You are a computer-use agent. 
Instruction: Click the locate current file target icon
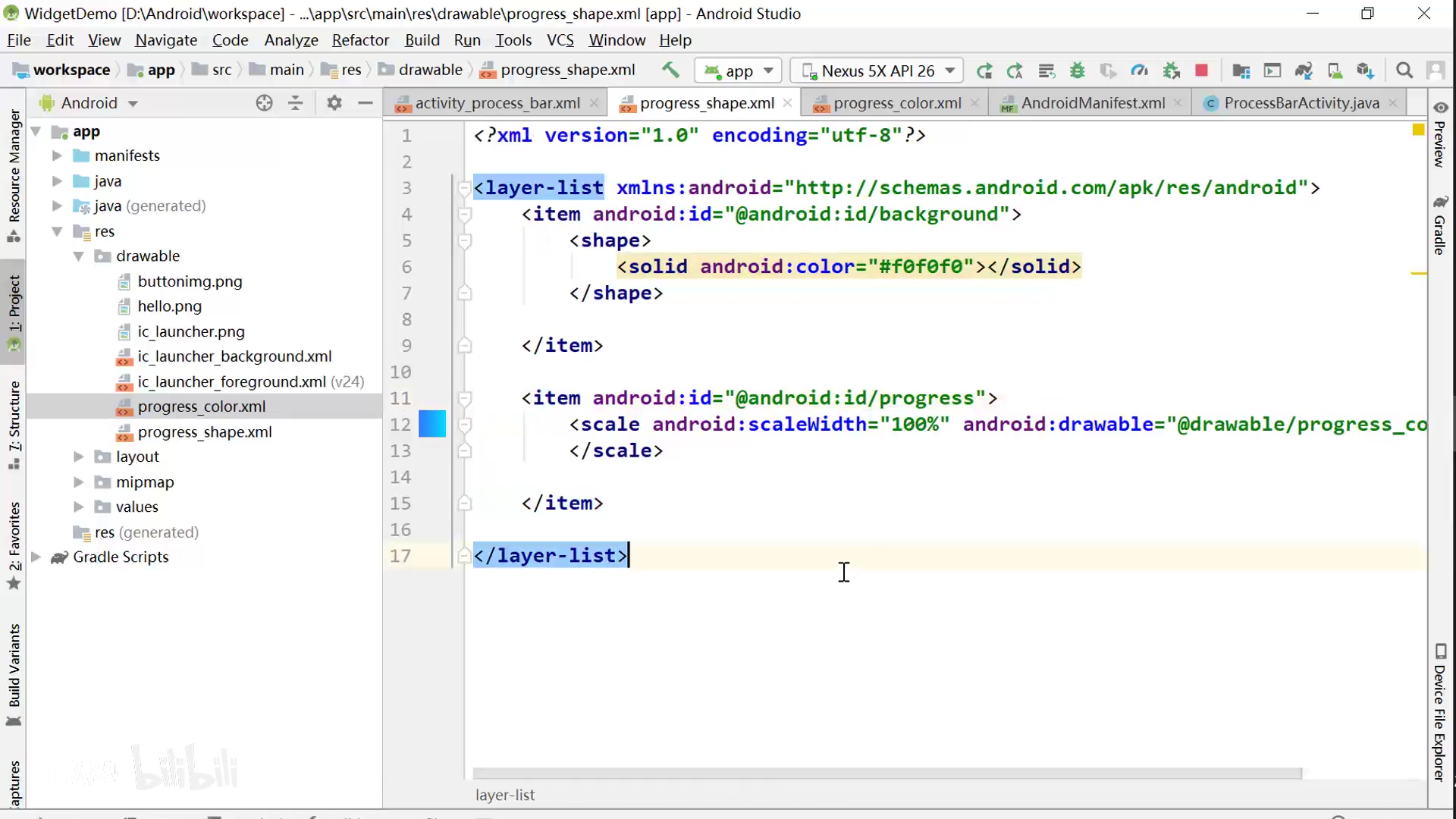coord(264,103)
